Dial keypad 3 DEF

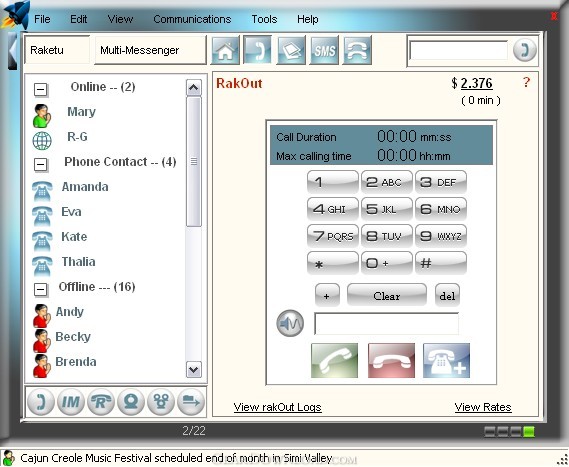tap(441, 182)
